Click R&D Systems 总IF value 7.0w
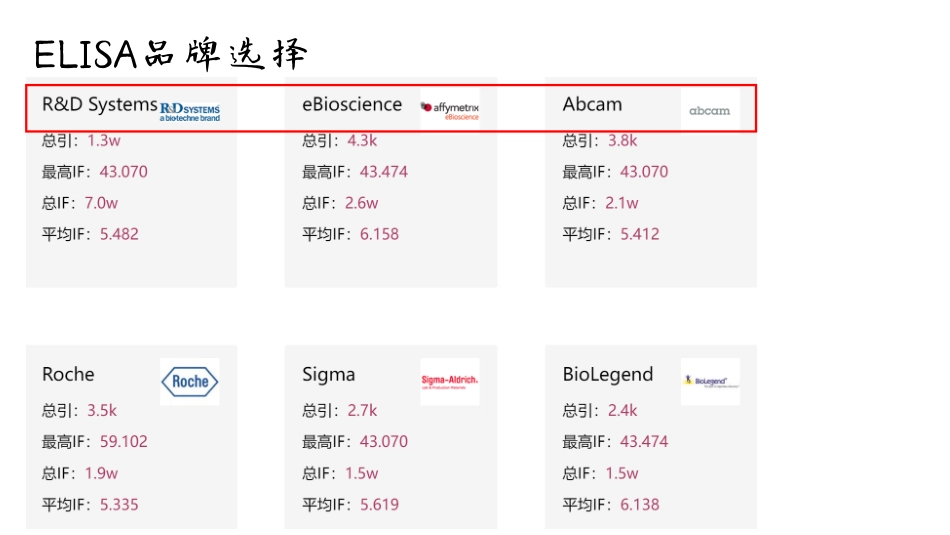Viewport: 950px width, 535px height. click(x=100, y=203)
